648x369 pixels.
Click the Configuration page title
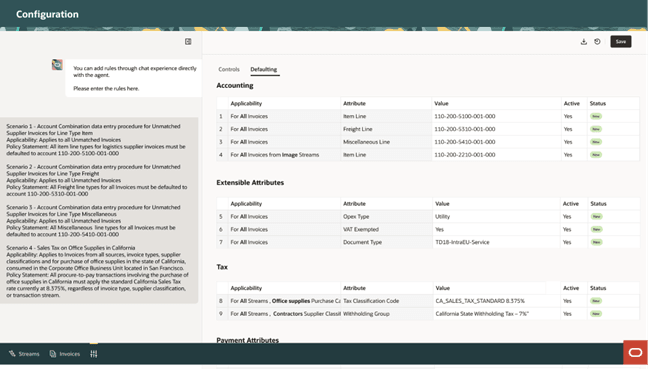point(47,14)
